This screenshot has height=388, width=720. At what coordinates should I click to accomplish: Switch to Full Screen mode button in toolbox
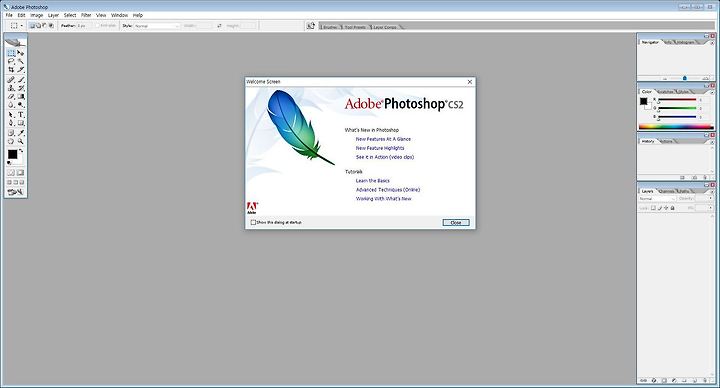pos(22,182)
